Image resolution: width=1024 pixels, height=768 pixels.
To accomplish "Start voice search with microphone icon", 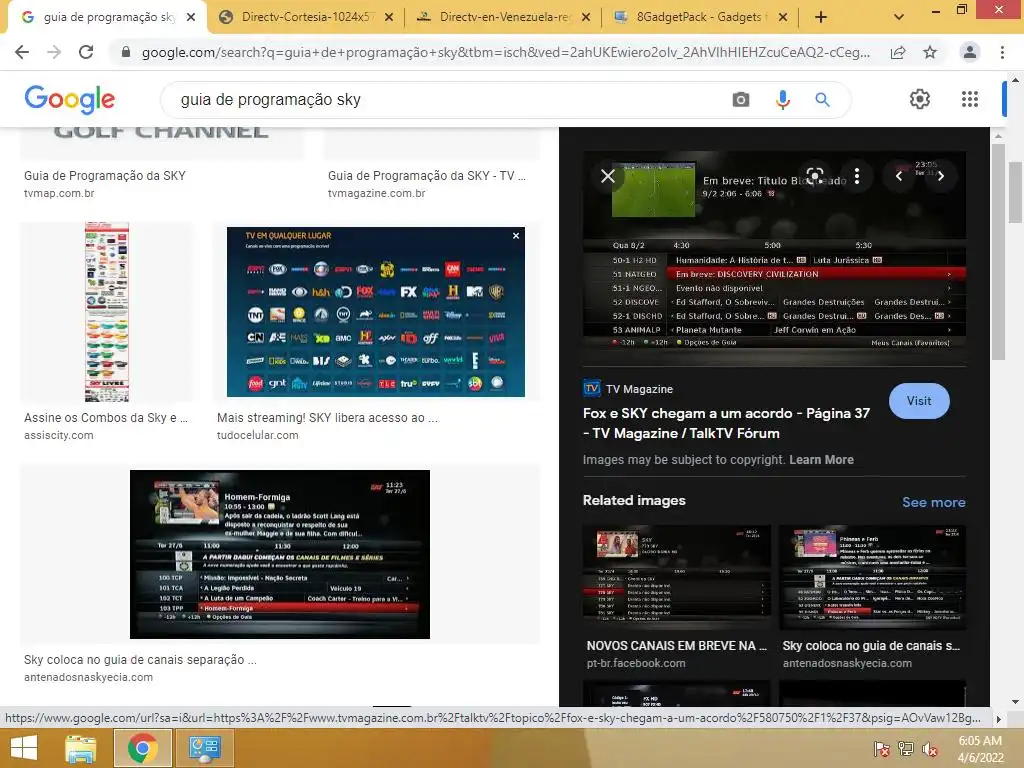I will (x=782, y=99).
